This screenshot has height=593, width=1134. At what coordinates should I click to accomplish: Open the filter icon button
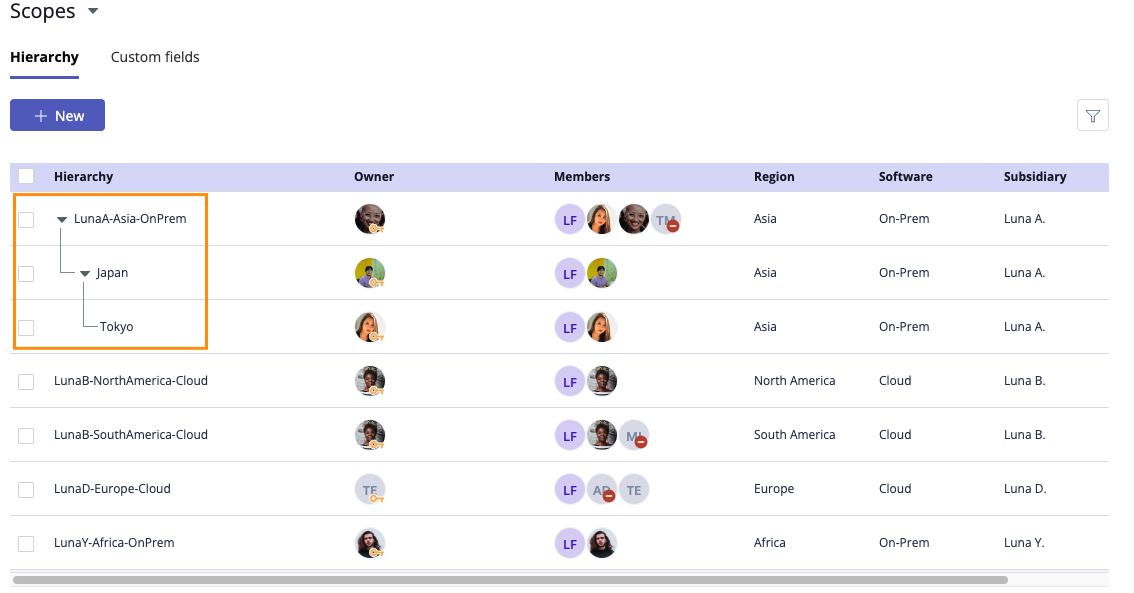(1092, 116)
